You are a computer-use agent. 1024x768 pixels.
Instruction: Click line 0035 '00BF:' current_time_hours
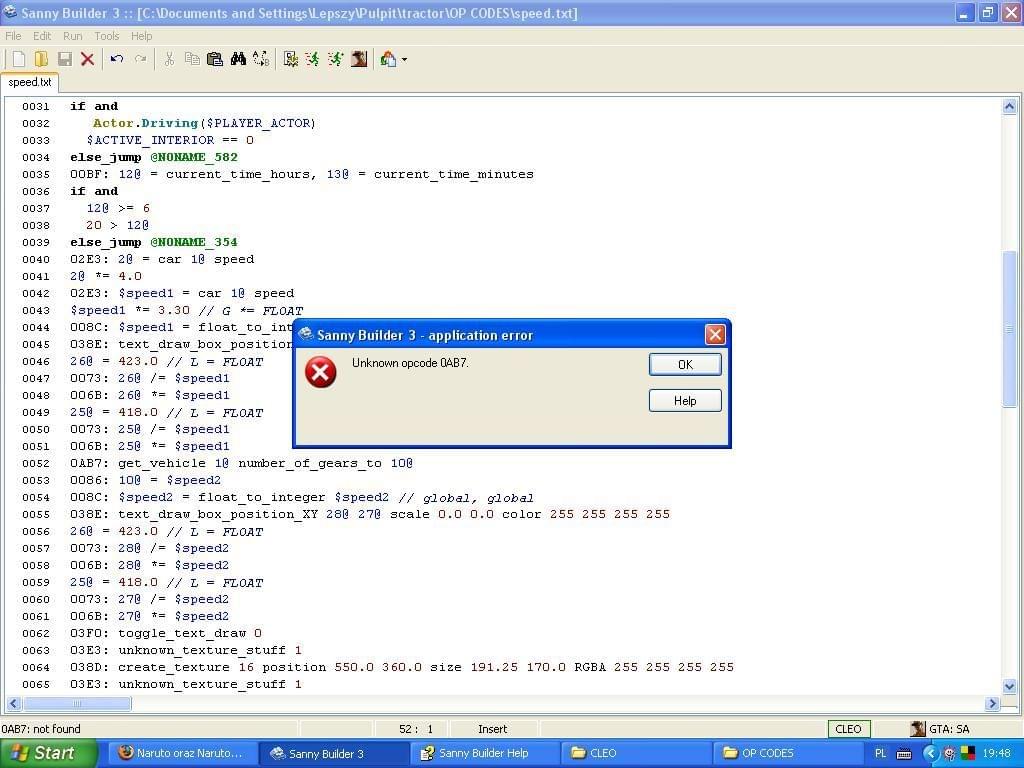point(302,174)
